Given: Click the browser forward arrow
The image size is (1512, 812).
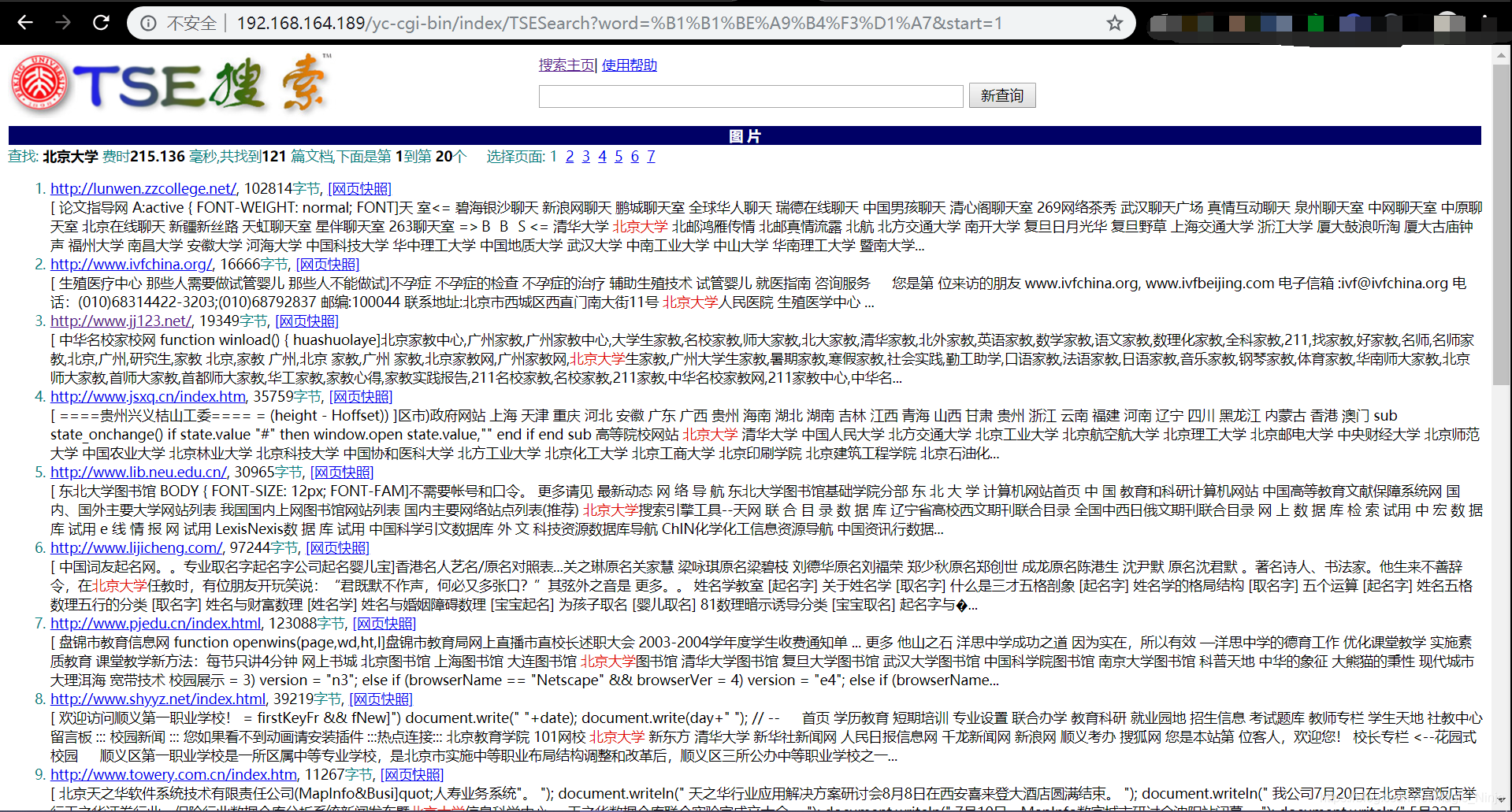Looking at the screenshot, I should [63, 22].
